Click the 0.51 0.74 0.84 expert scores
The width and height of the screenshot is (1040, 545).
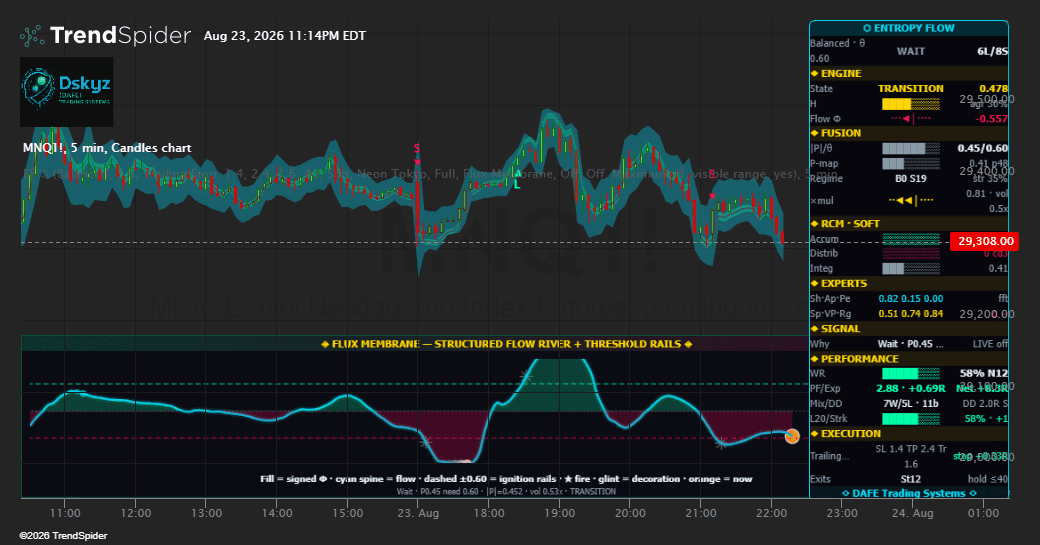(x=911, y=314)
